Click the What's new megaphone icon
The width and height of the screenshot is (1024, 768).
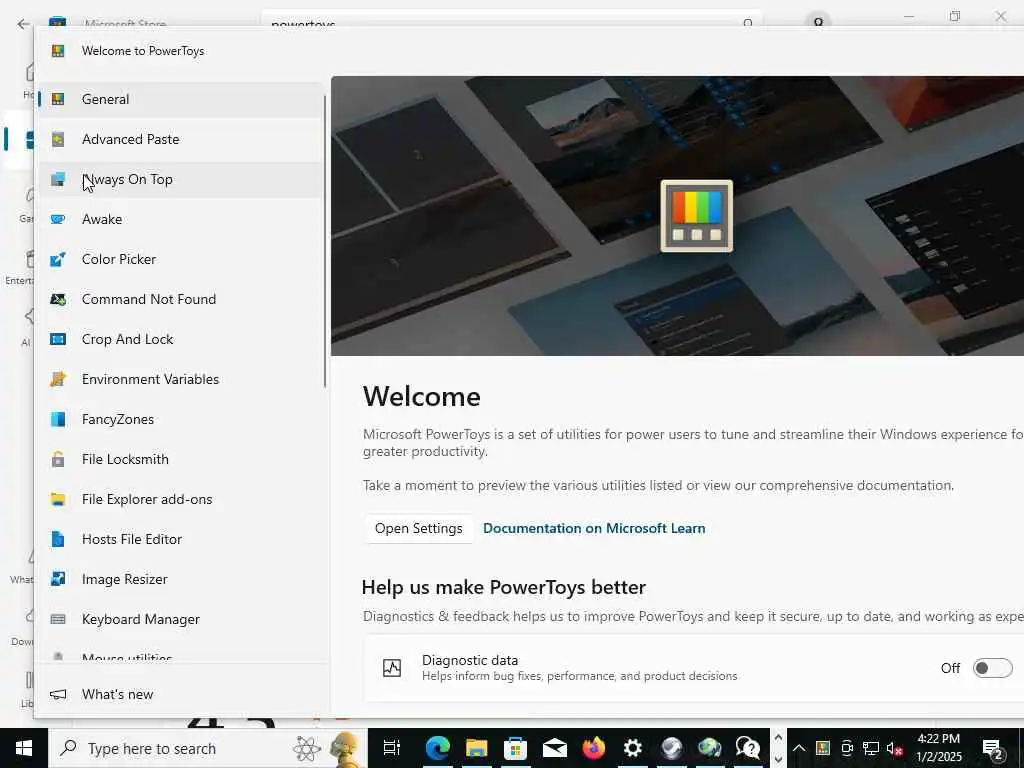point(58,694)
